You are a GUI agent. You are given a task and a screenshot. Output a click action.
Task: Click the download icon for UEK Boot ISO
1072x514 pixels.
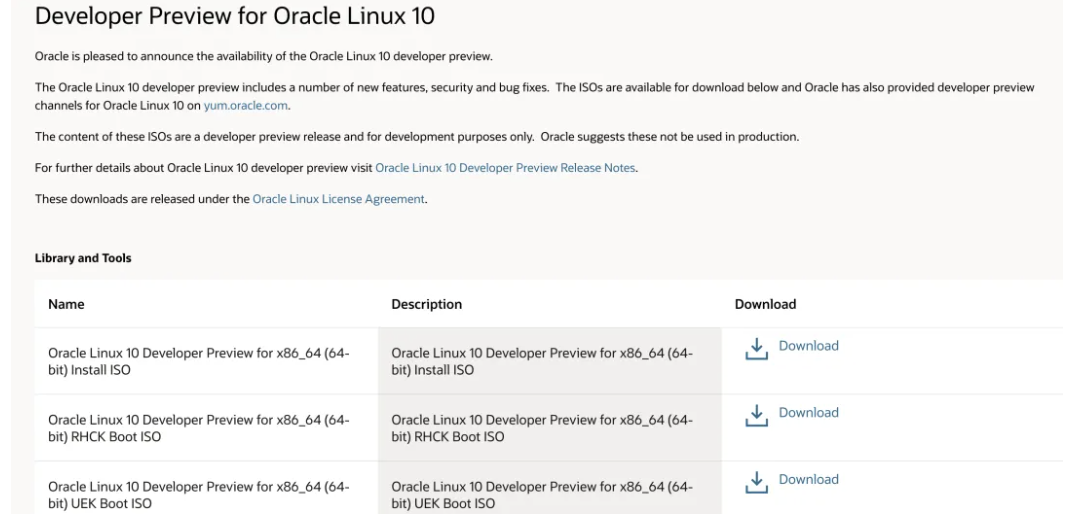coord(757,482)
